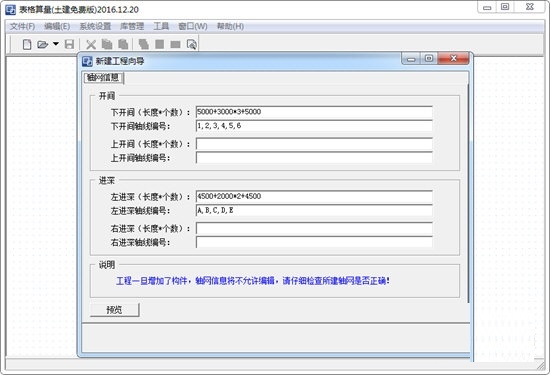Close the 新建工程向导 dialog
Viewport: 550px width, 375px height.
coord(453,58)
